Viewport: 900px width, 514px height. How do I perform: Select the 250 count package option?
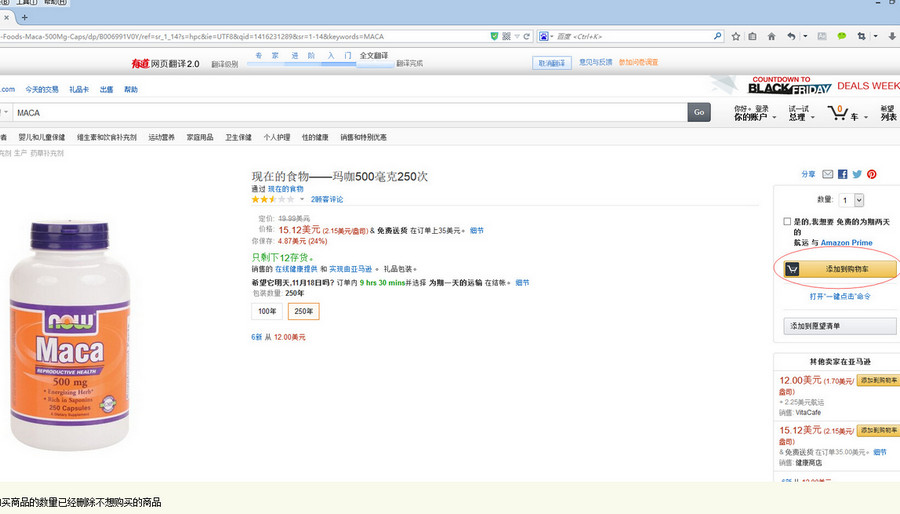pyautogui.click(x=304, y=311)
